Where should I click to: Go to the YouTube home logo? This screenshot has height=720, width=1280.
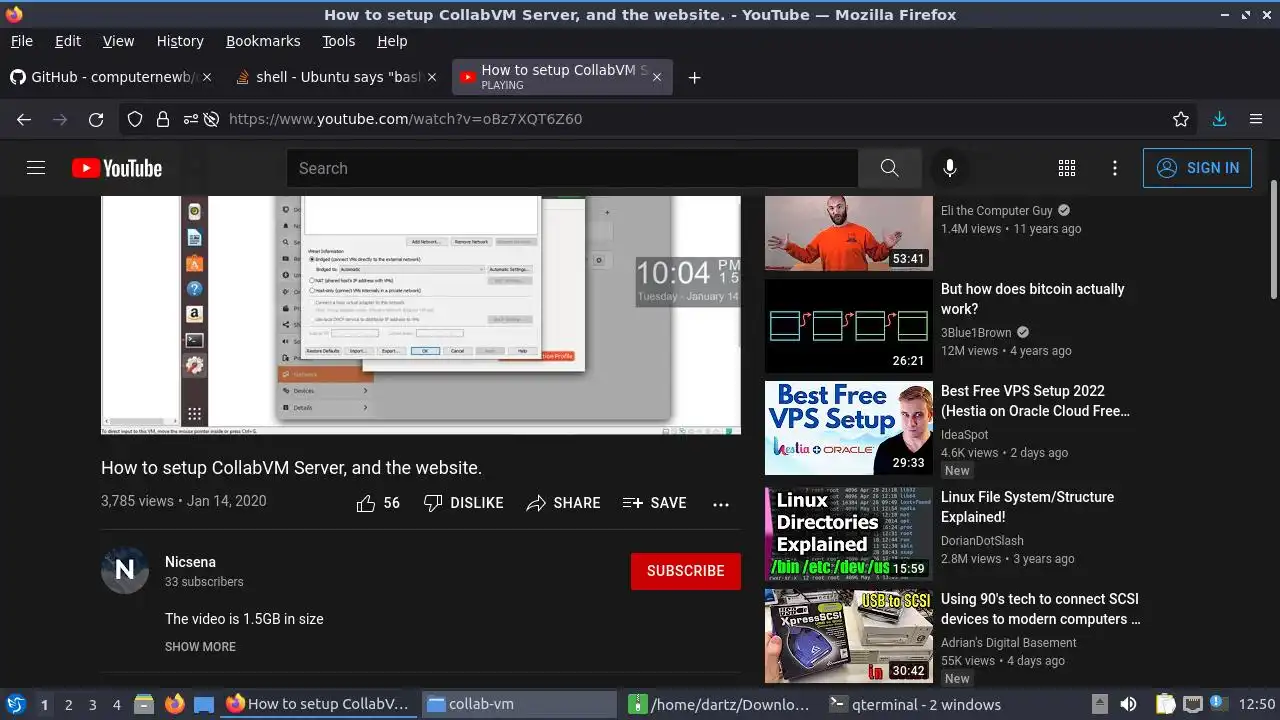click(x=117, y=168)
